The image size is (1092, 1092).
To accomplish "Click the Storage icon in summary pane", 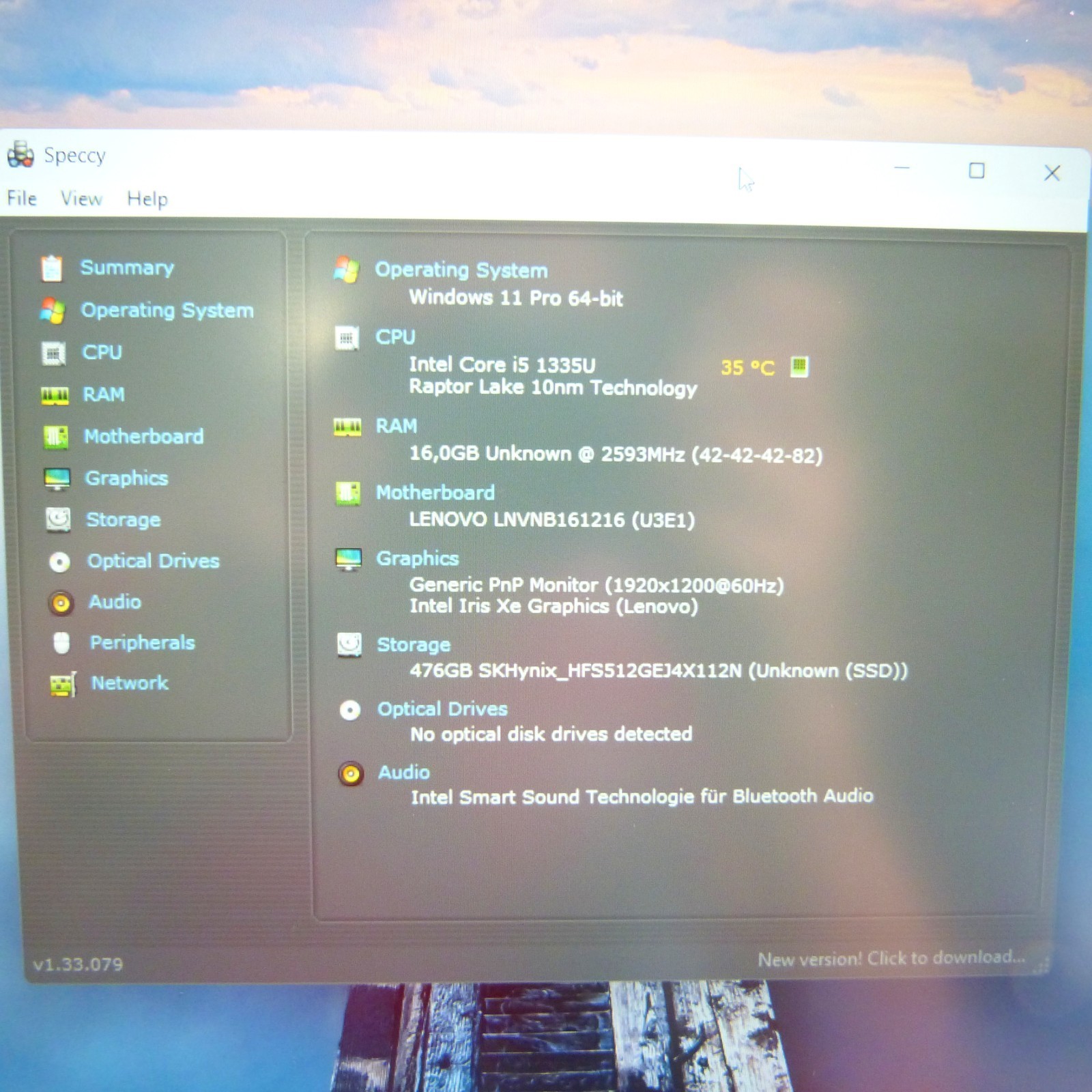I will click(x=349, y=645).
